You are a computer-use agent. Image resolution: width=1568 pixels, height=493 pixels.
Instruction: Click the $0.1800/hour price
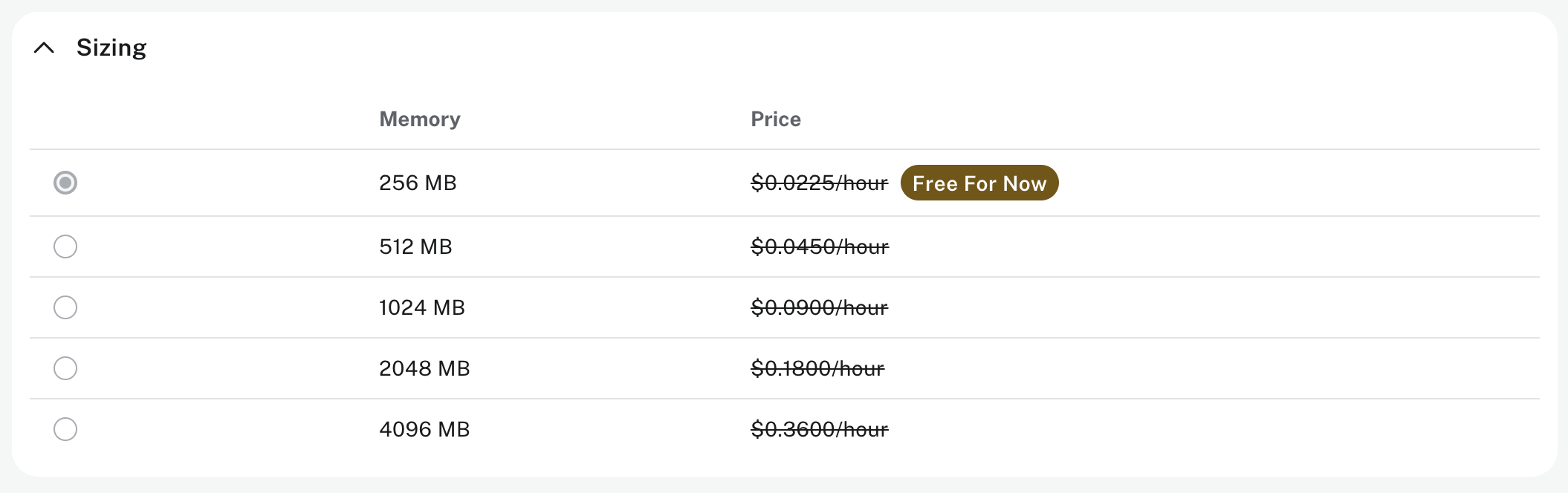(817, 368)
